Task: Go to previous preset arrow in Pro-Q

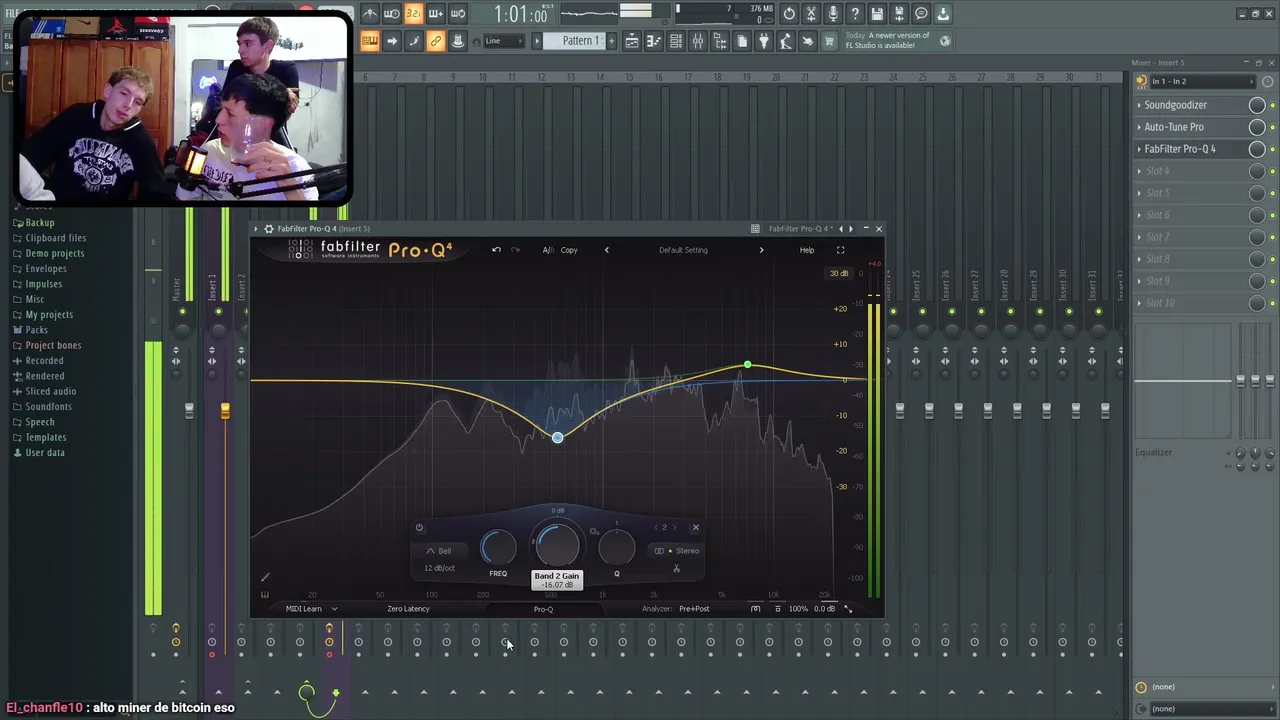Action: point(606,250)
